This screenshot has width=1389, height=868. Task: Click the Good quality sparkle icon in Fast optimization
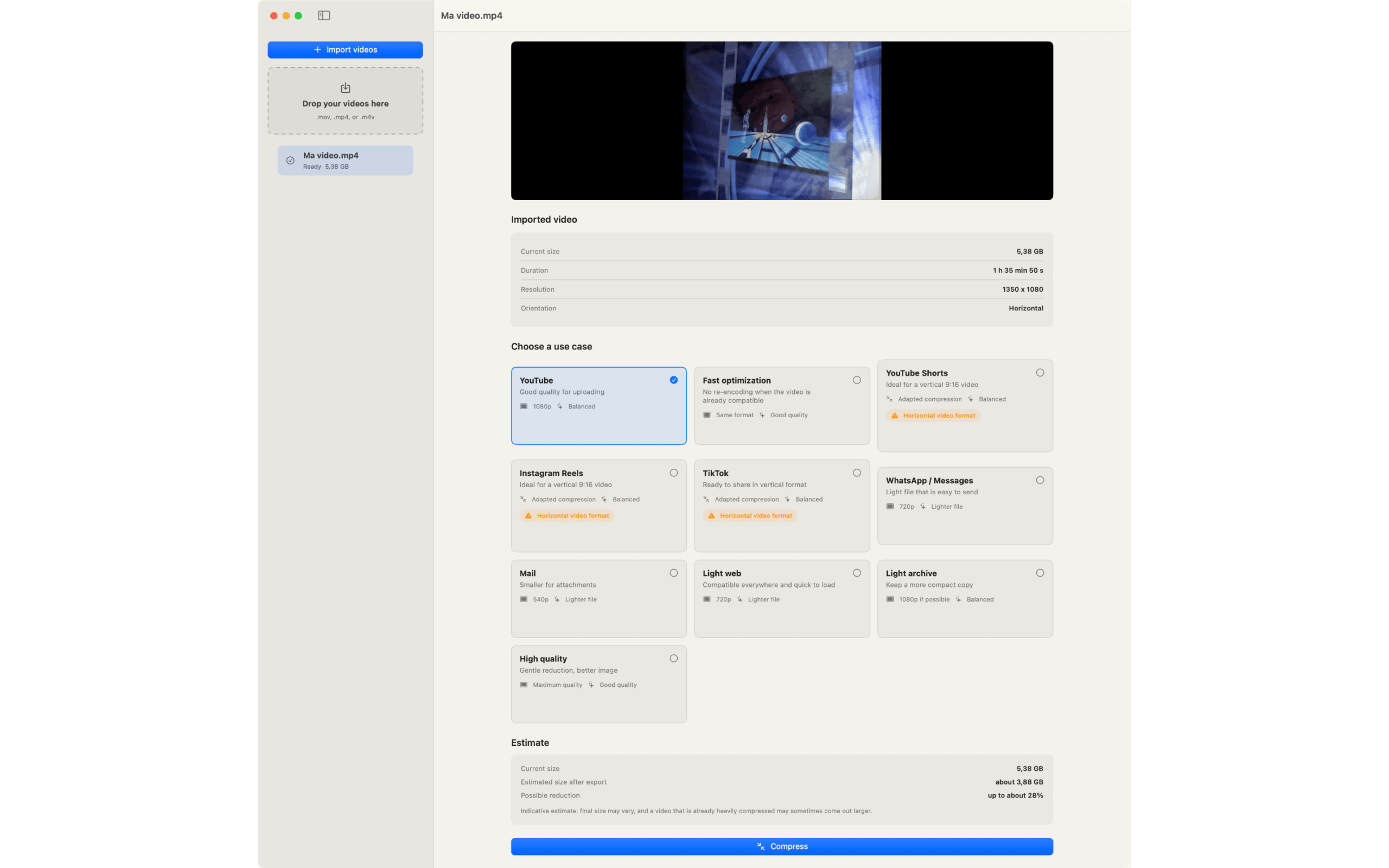762,415
